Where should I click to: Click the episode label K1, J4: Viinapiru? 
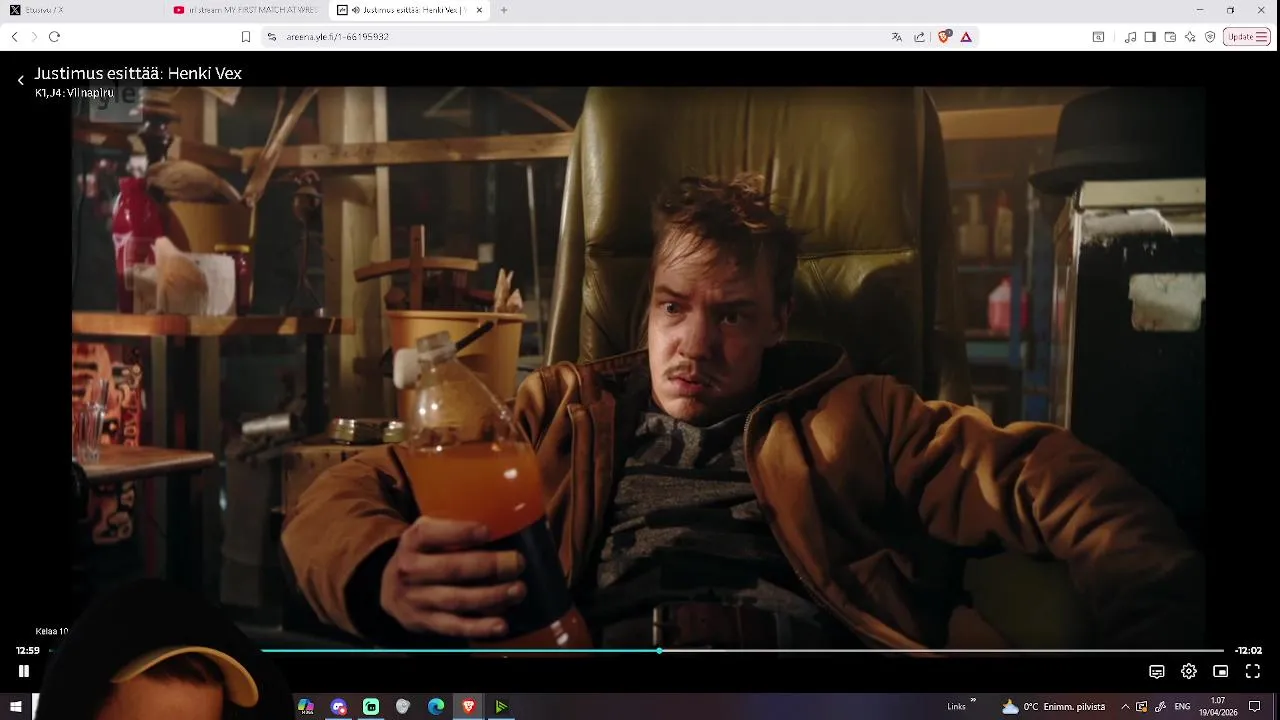click(x=74, y=93)
